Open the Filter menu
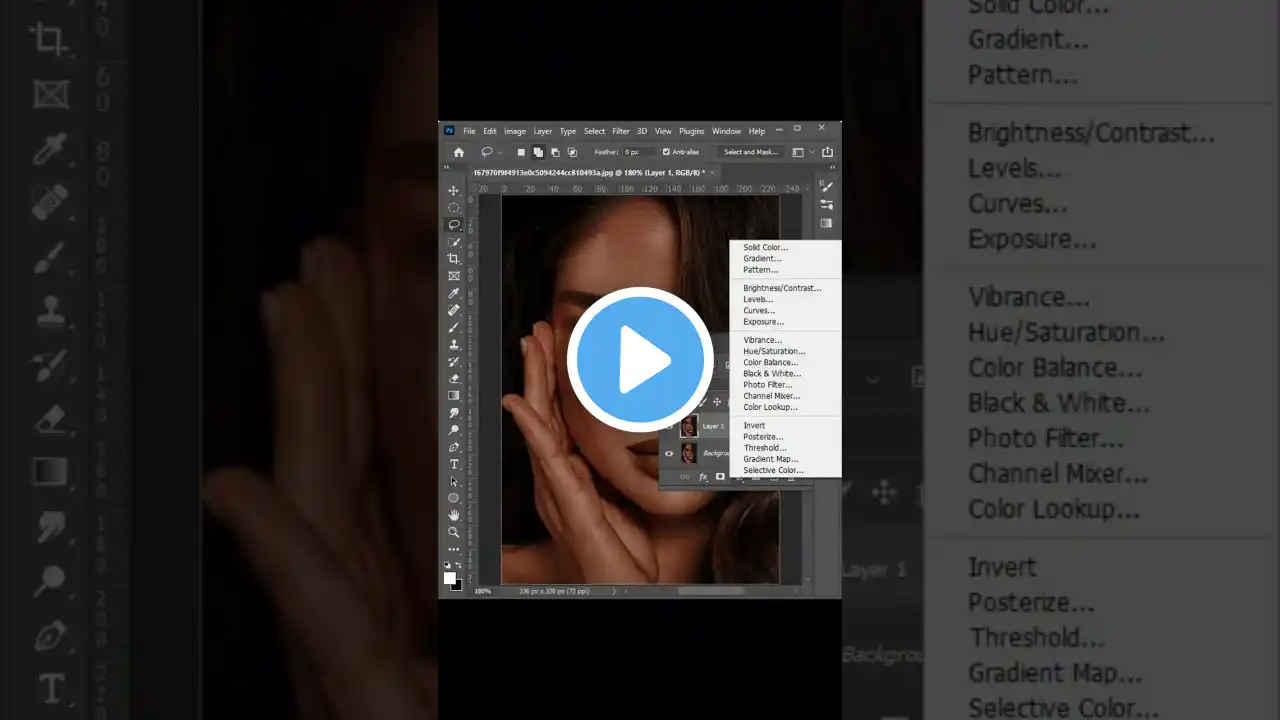The image size is (1280, 720). click(620, 130)
